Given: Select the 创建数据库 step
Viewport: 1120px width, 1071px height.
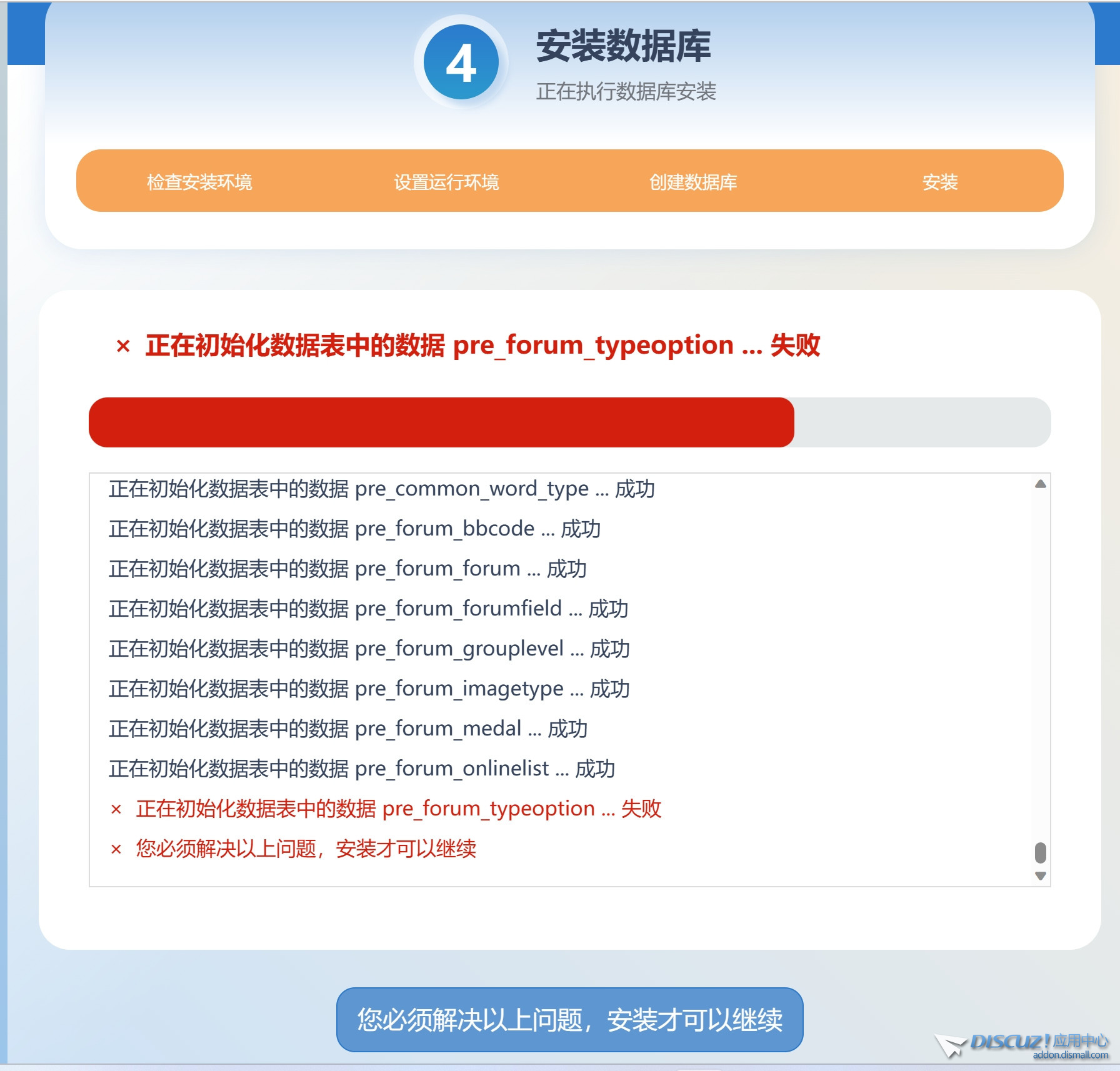Looking at the screenshot, I should 694,182.
